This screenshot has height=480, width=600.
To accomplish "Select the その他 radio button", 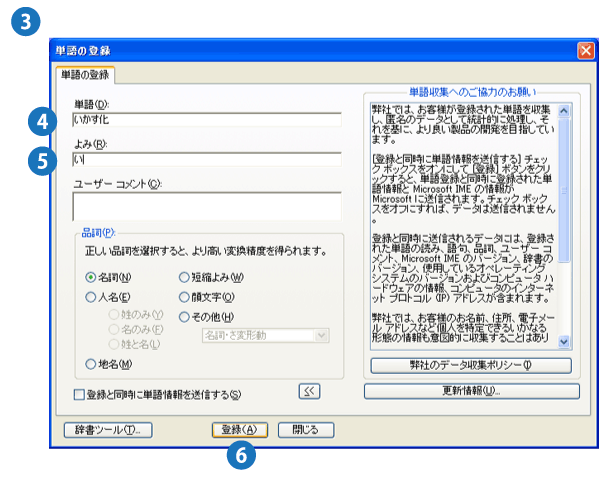I will [183, 317].
